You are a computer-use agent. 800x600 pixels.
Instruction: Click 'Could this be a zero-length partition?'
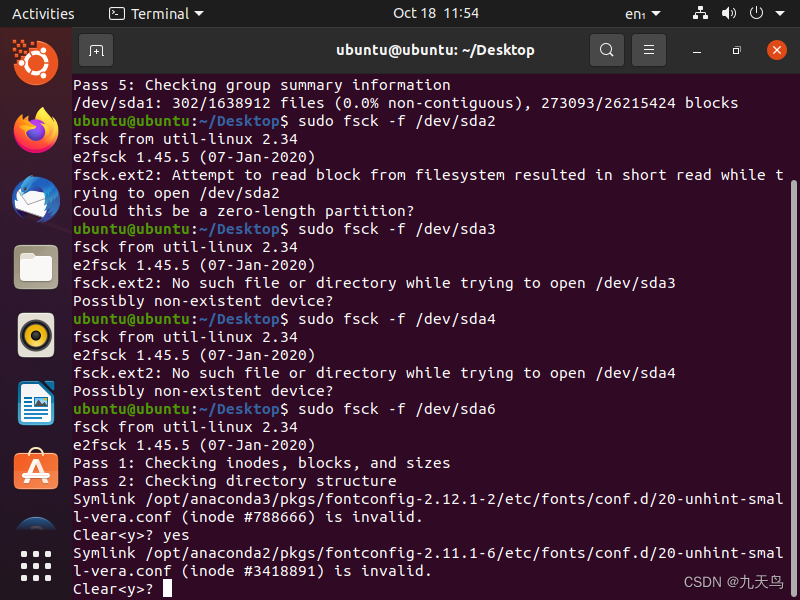(x=243, y=211)
